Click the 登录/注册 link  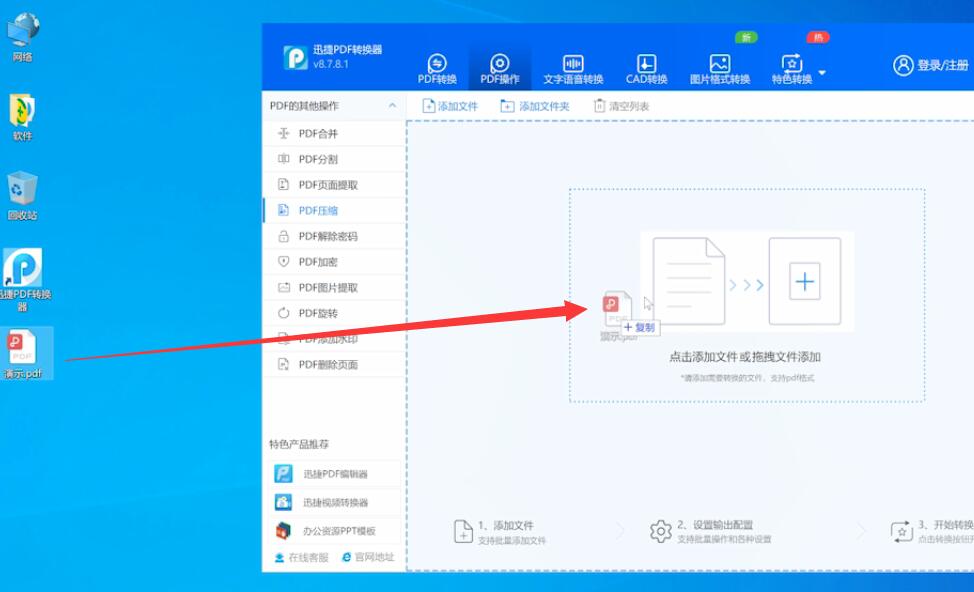pos(943,65)
